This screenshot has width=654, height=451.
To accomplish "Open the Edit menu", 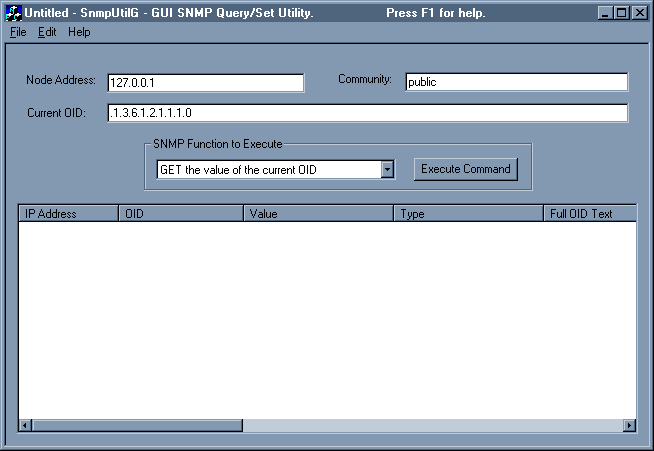I will tap(47, 32).
